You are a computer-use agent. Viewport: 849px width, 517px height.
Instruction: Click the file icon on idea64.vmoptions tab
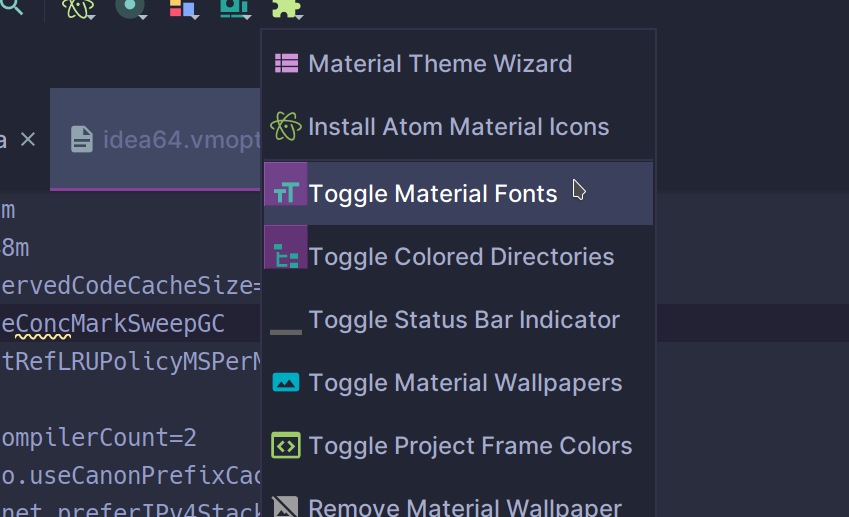(x=82, y=139)
